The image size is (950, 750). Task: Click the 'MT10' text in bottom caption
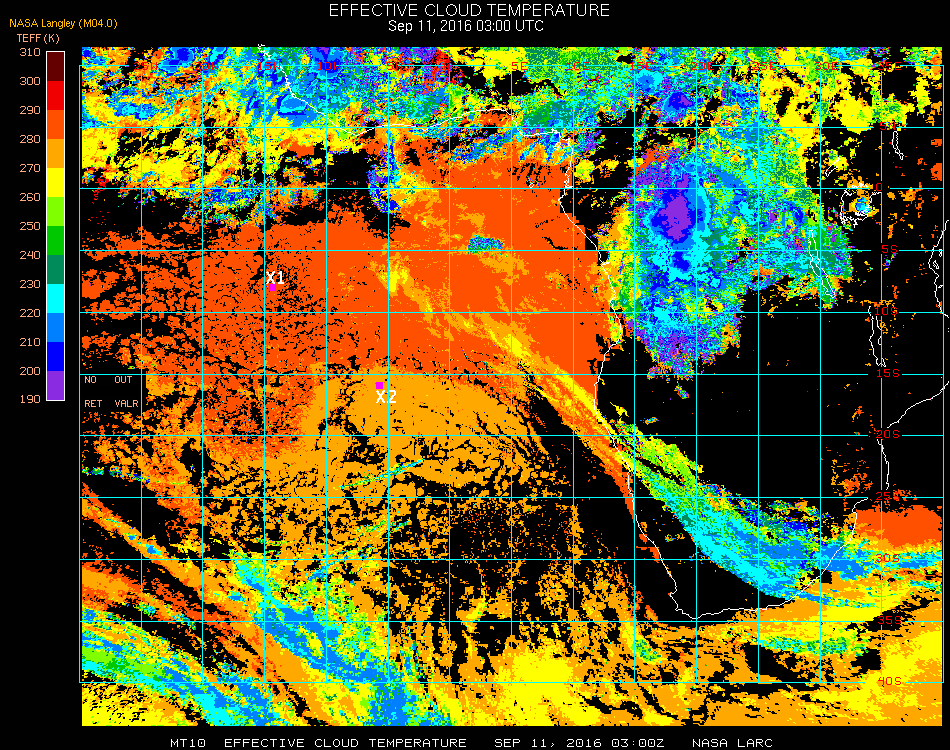[x=188, y=743]
